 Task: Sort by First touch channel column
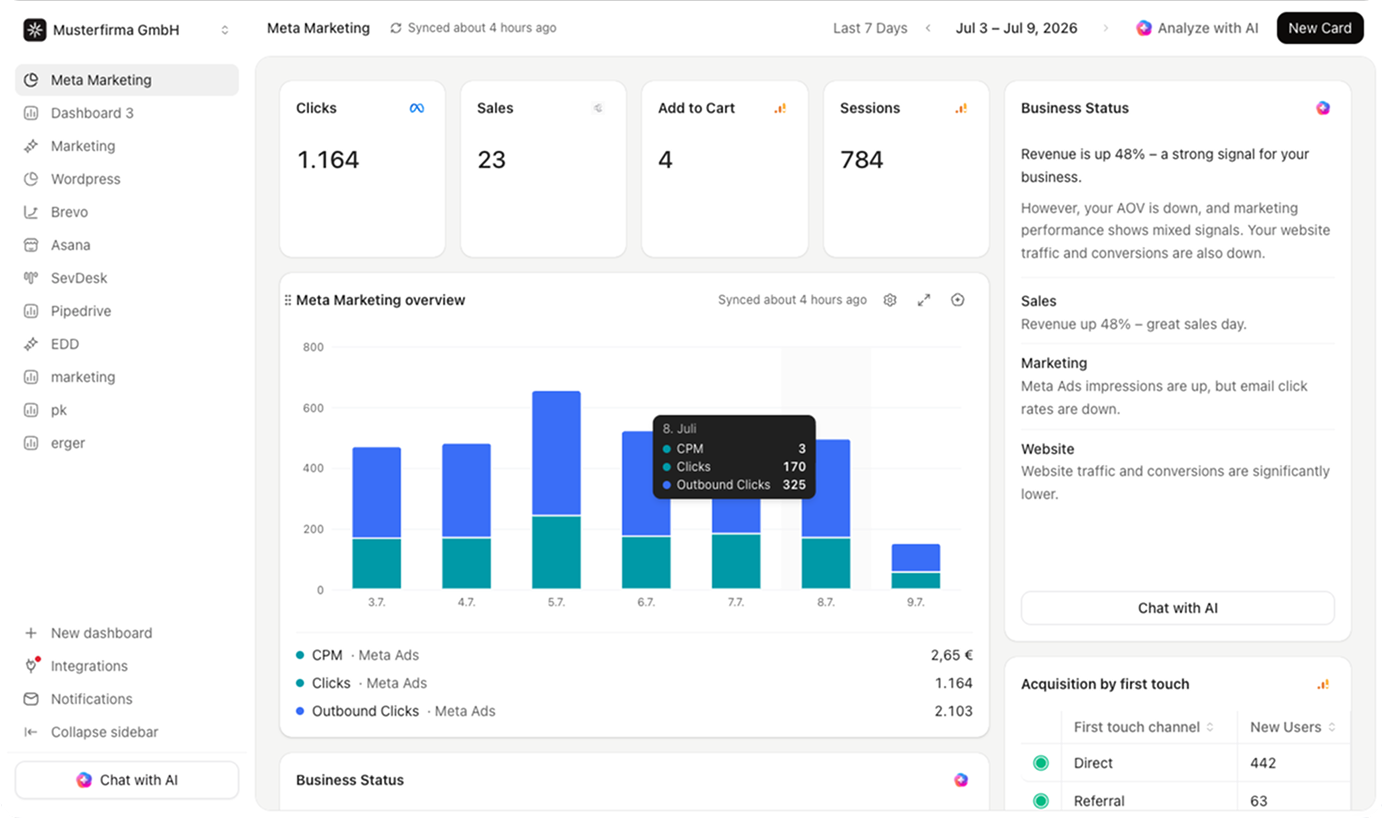click(x=1143, y=727)
